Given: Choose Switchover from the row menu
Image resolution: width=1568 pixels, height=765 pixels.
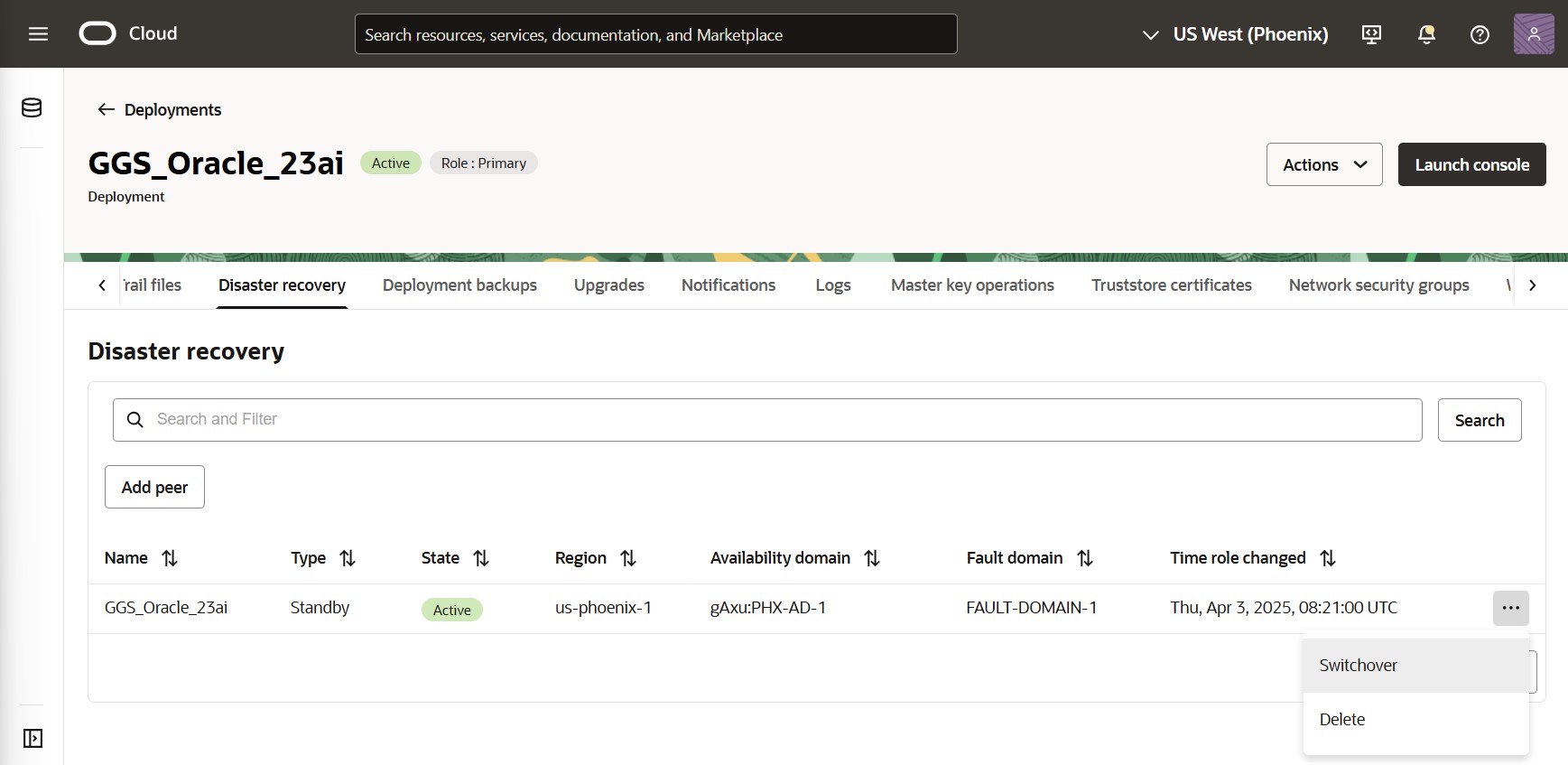Looking at the screenshot, I should tap(1416, 666).
